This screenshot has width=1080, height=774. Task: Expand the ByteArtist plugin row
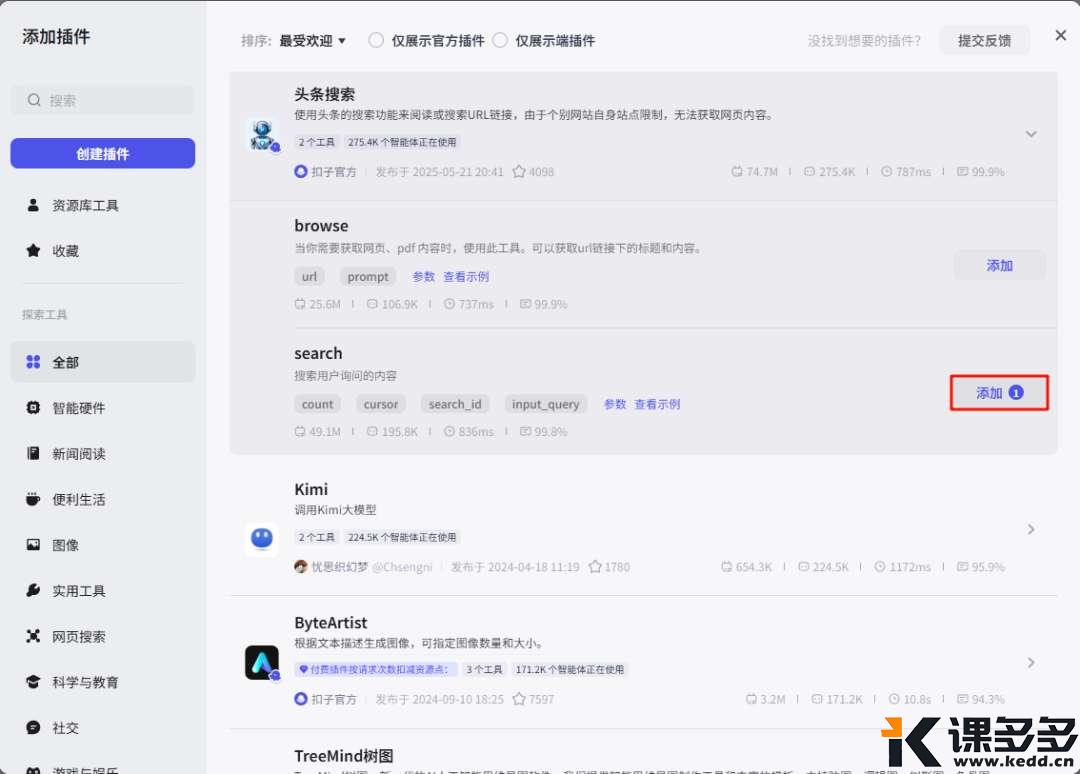1031,662
